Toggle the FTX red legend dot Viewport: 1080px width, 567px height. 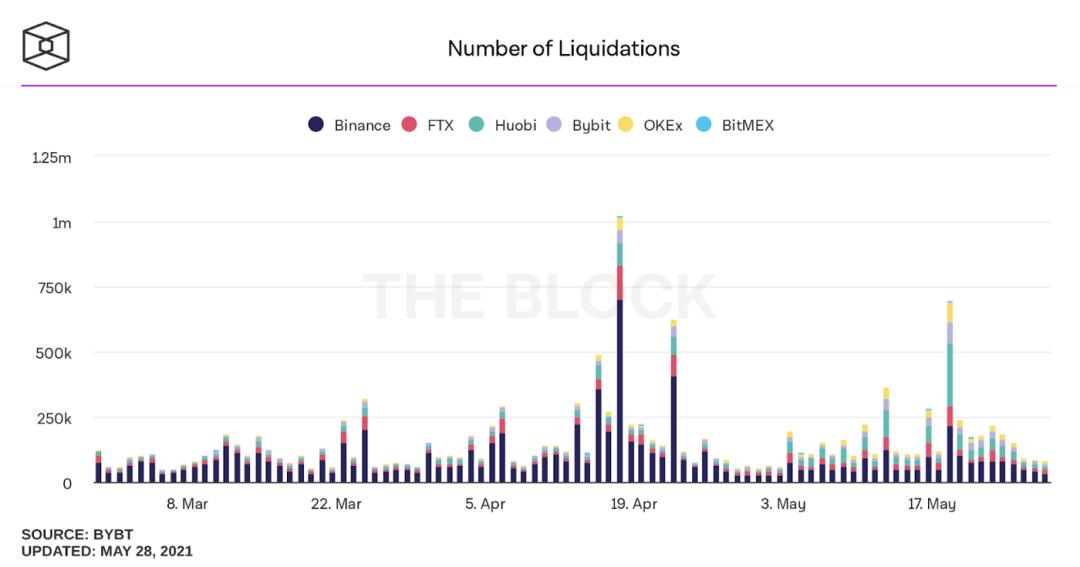409,125
